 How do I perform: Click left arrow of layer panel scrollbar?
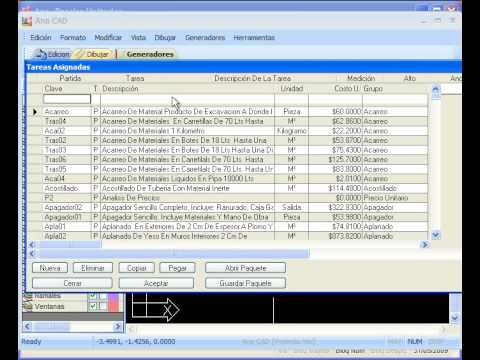pos(28,326)
